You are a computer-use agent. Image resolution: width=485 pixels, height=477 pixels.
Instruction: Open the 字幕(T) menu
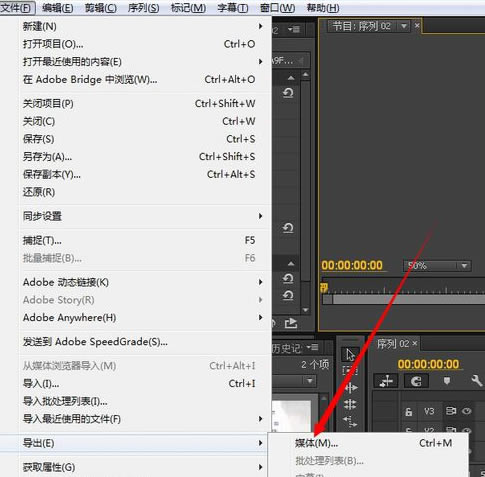[233, 8]
